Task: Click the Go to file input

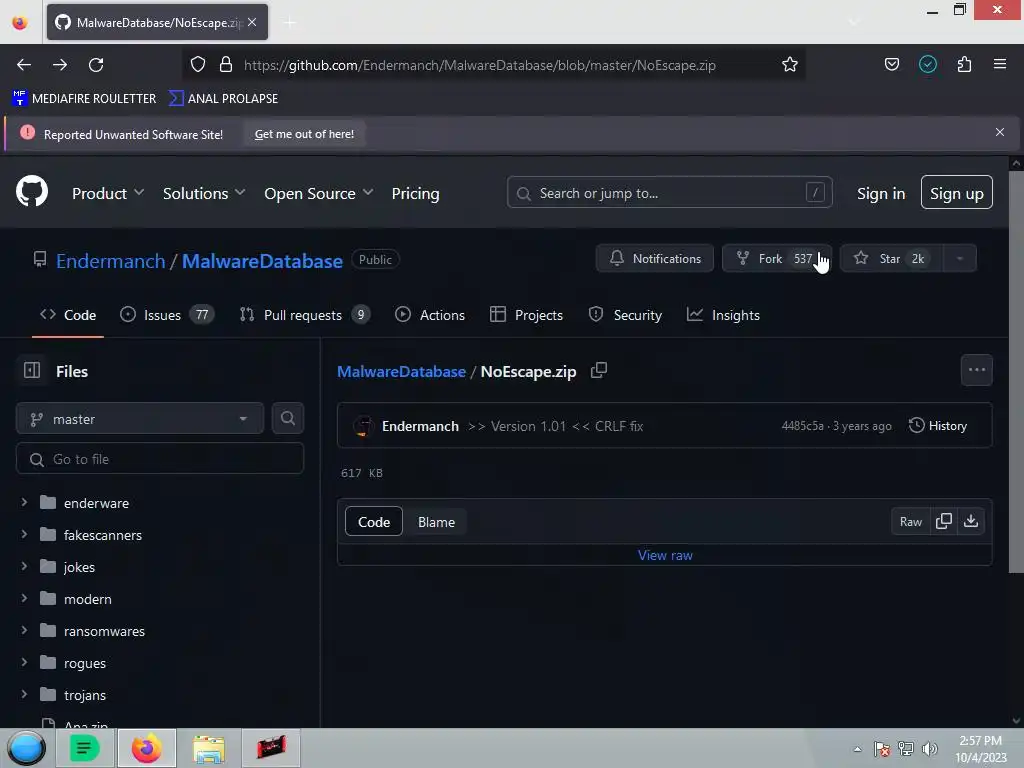Action: 160,459
